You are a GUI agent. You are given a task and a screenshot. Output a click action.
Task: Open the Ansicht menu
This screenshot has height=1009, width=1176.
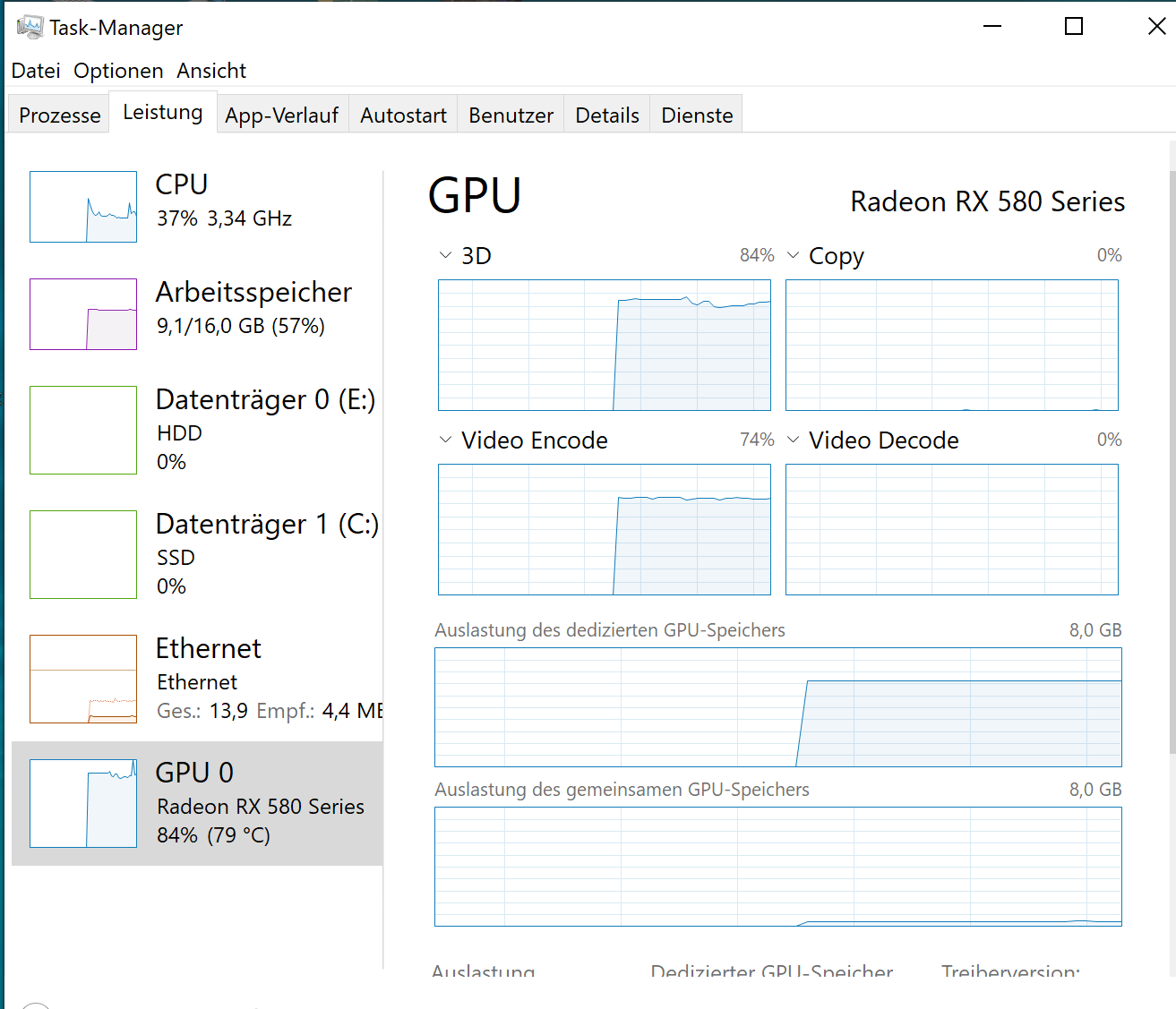(211, 71)
